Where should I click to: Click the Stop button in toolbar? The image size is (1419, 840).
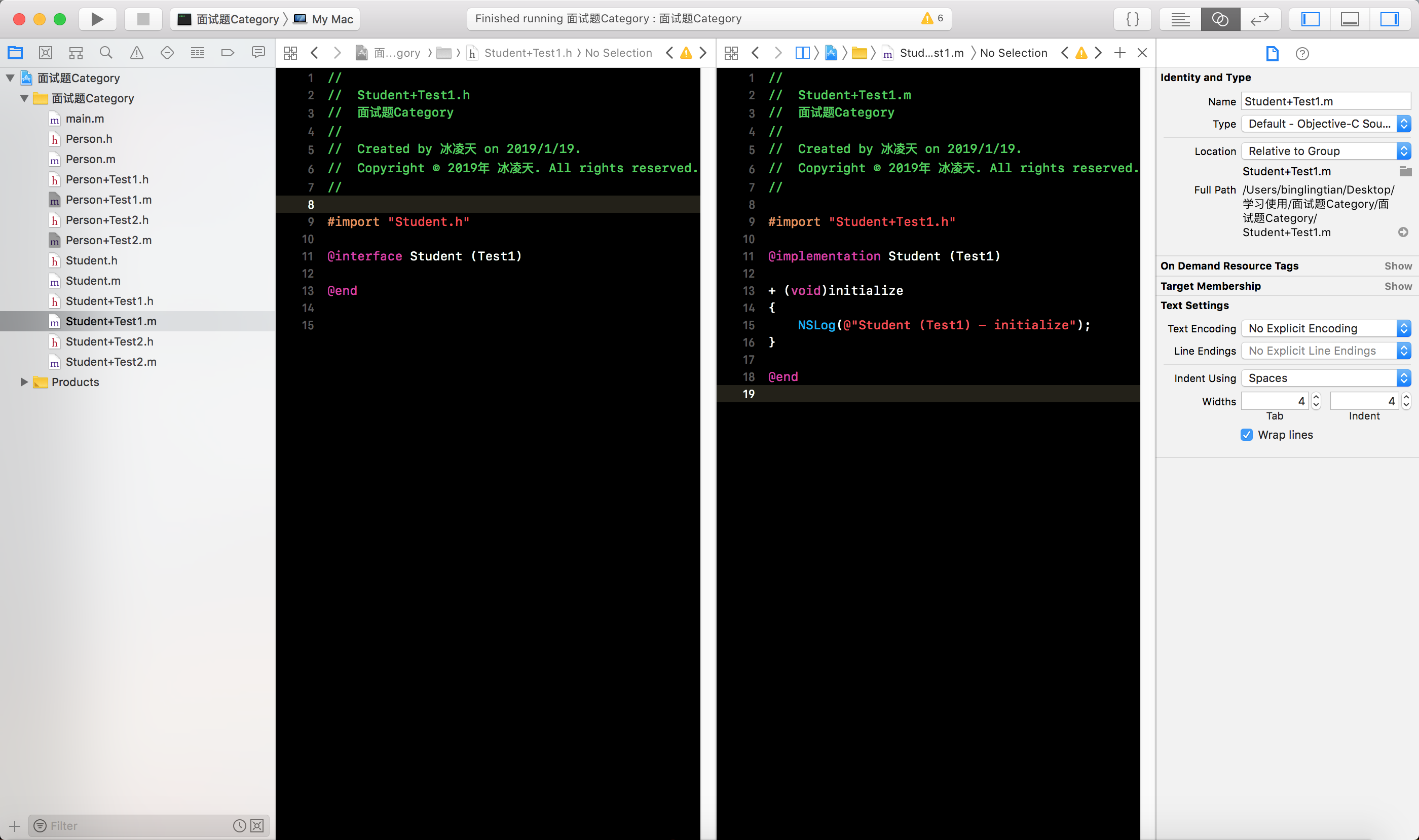[143, 19]
